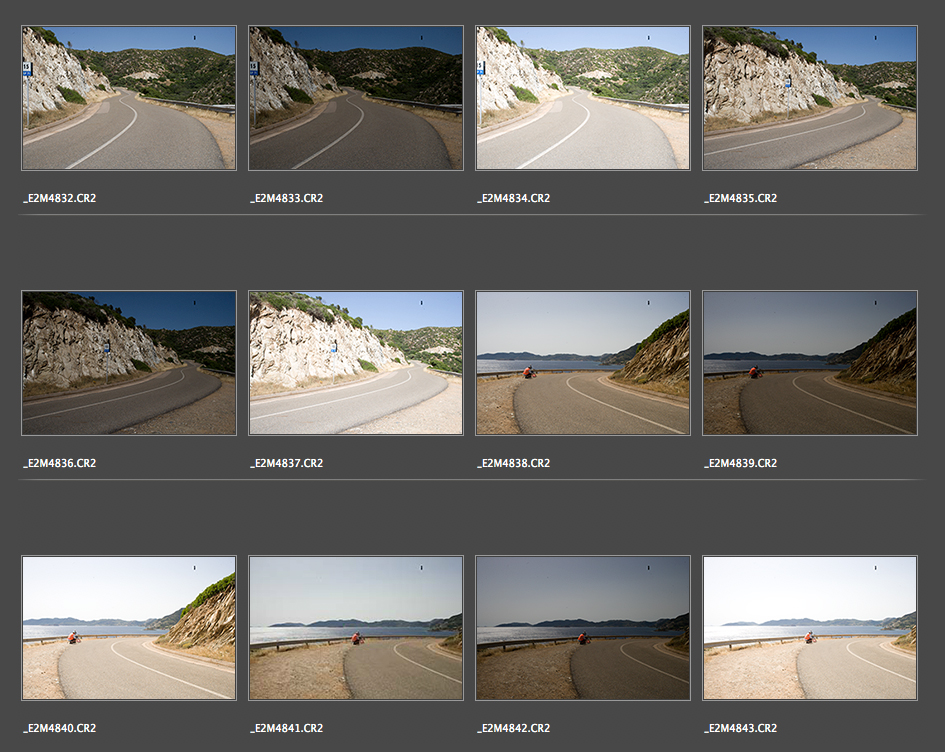
Task: Pick the _E2M4834.CR2 thumbnail image
Action: pos(583,98)
